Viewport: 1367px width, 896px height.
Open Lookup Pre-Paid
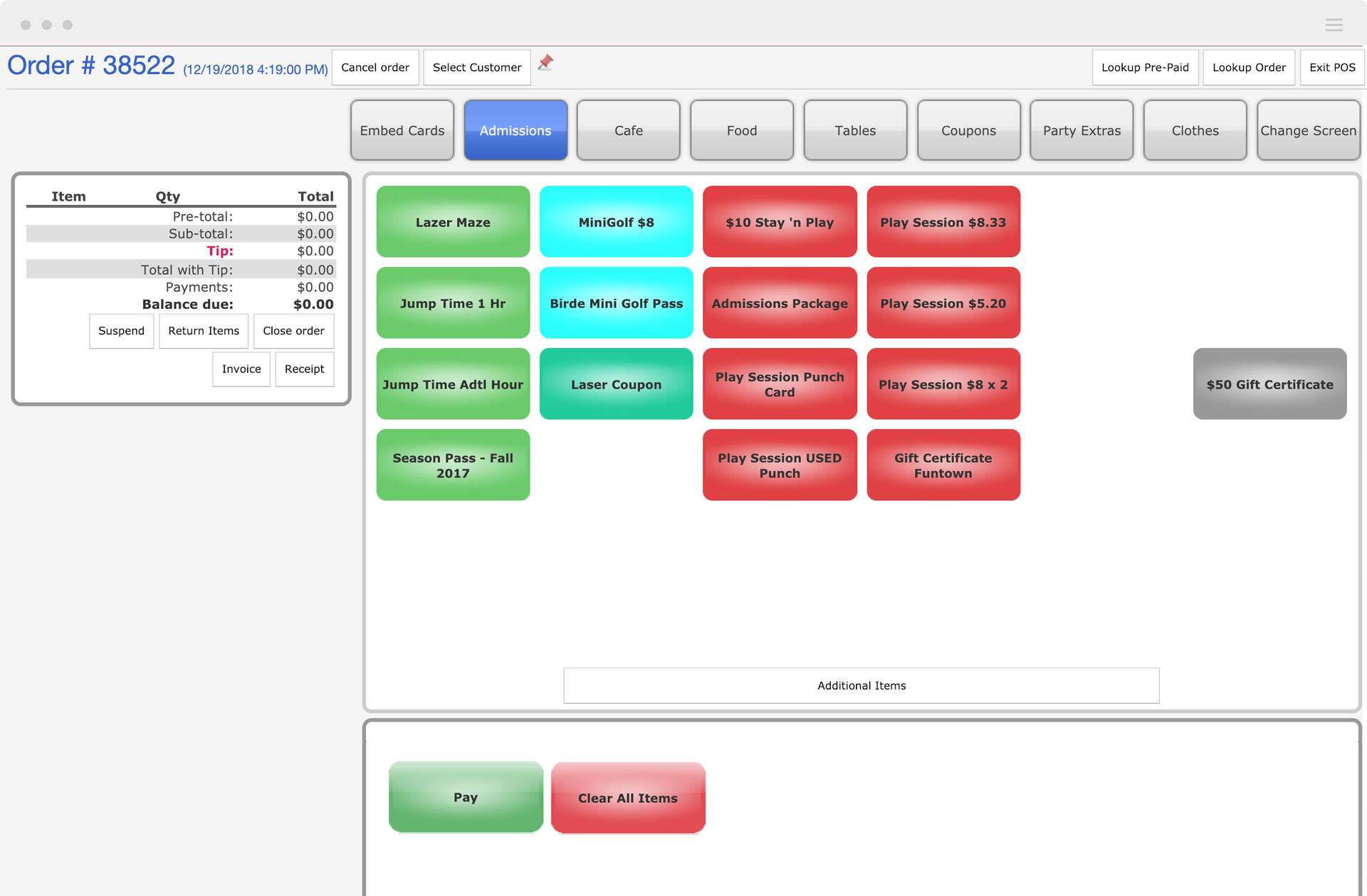[1145, 67]
